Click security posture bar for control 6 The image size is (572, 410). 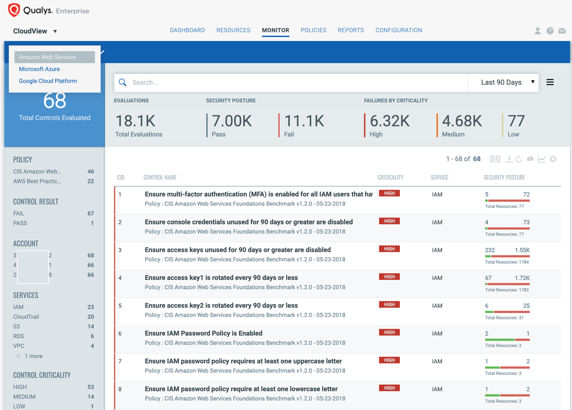[x=507, y=340]
